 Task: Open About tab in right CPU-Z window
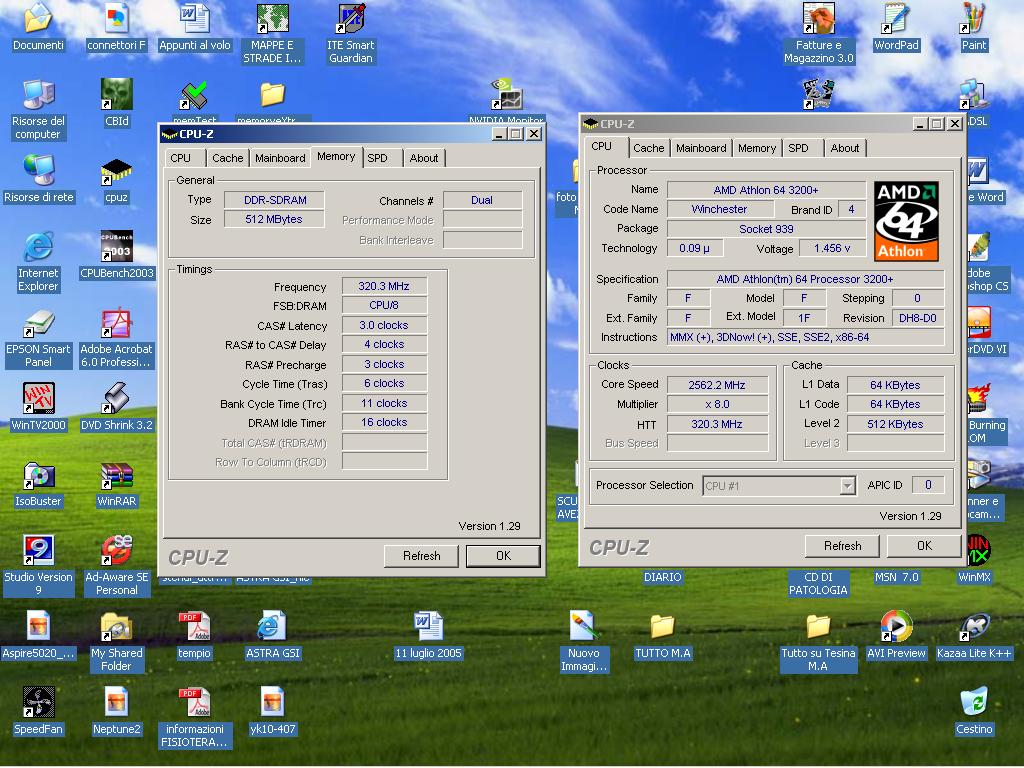pyautogui.click(x=845, y=148)
